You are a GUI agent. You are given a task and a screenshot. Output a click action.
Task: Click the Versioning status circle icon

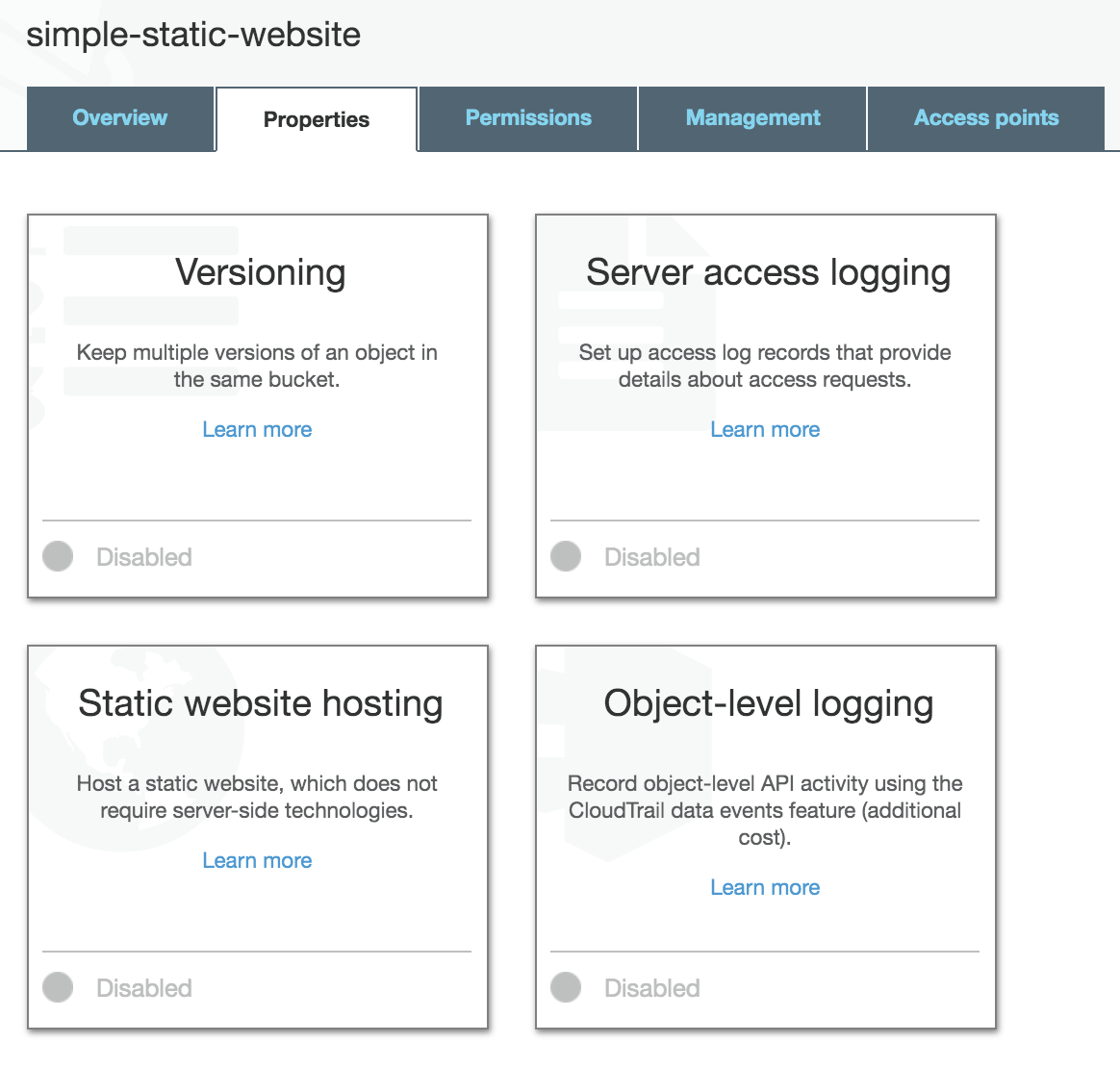pos(58,556)
